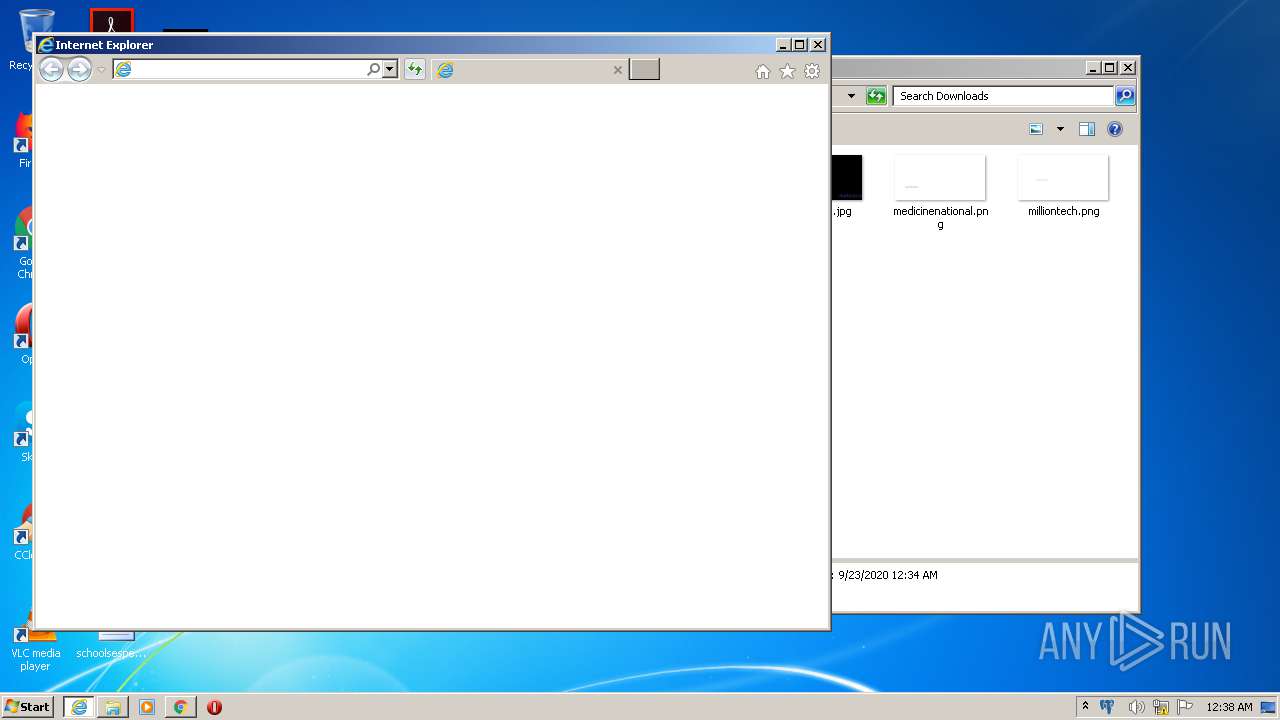Click the 9/23/2020 12:34 AM date in details pane
Image resolution: width=1280 pixels, height=720 pixels.
(888, 575)
